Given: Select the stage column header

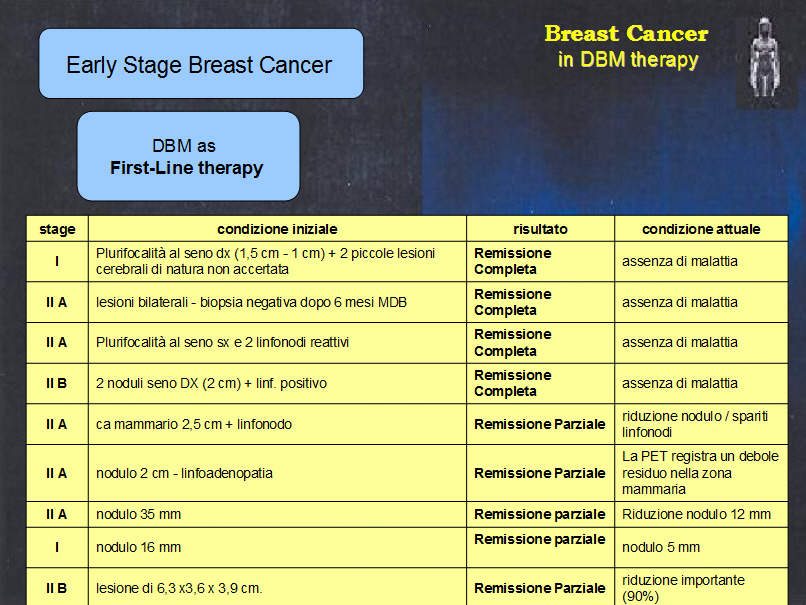Looking at the screenshot, I should (57, 229).
